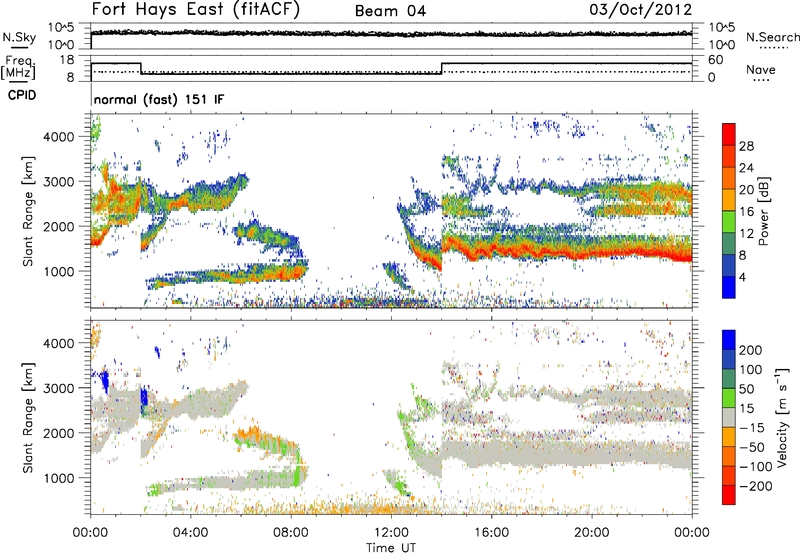Click the '200' tick on the velocity scale
This screenshot has height=554, width=800.
[750, 350]
